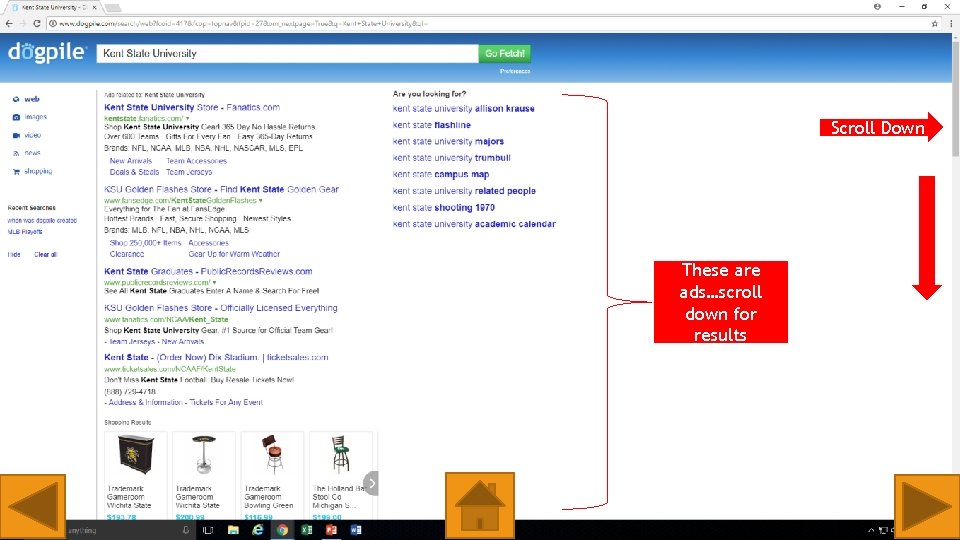Open KSU Golden Flashes Store - Officially Licensed Everything
Screen dimensions: 960x540
coord(220,308)
